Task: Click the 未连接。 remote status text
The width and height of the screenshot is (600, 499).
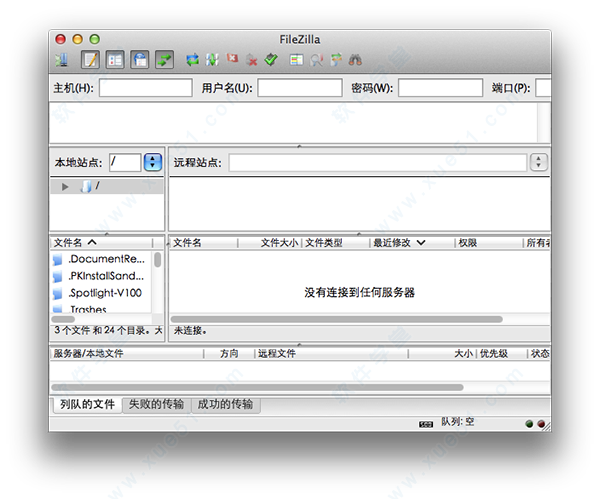Action: (x=190, y=331)
